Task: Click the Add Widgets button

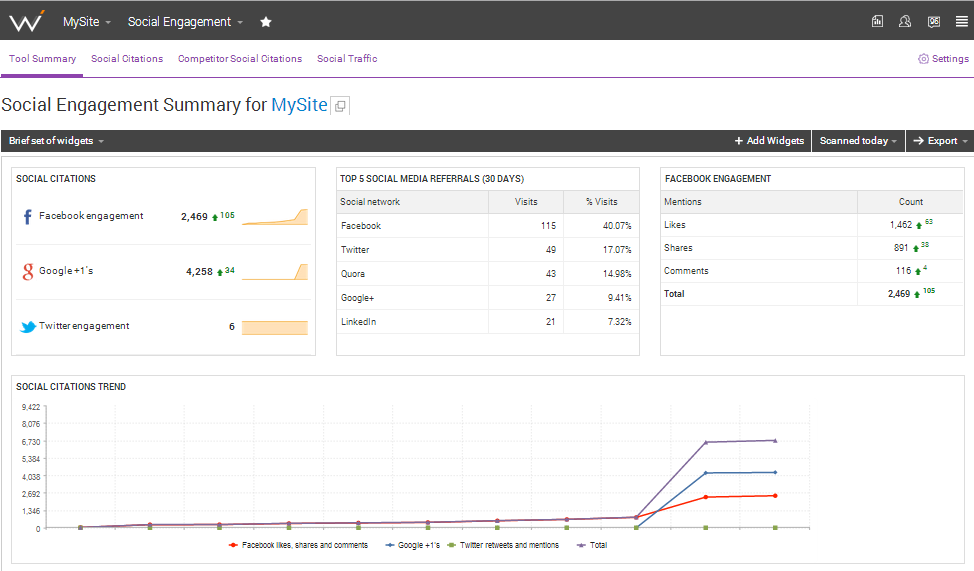Action: pyautogui.click(x=769, y=141)
